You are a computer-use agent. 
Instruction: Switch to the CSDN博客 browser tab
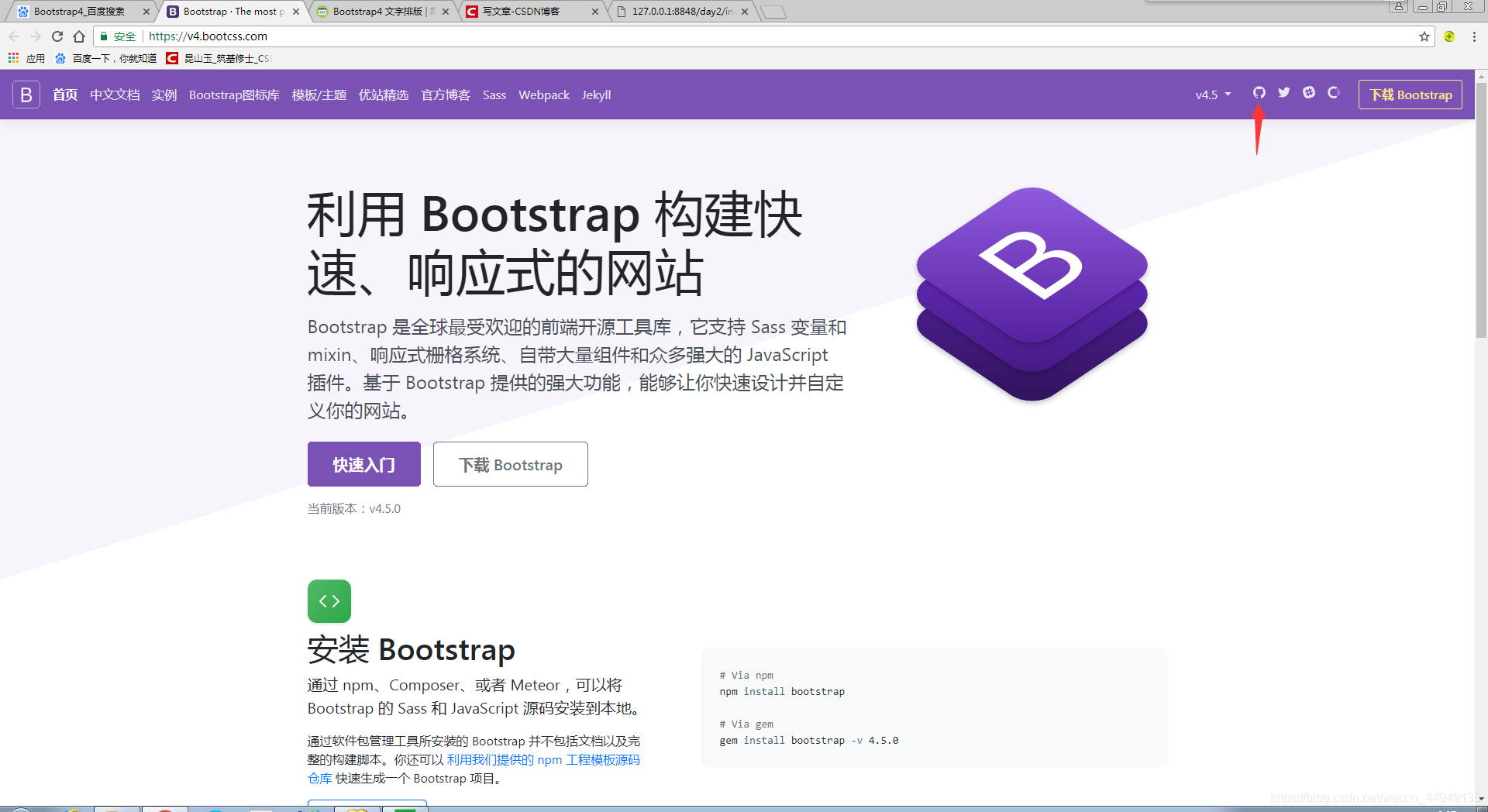click(x=521, y=12)
